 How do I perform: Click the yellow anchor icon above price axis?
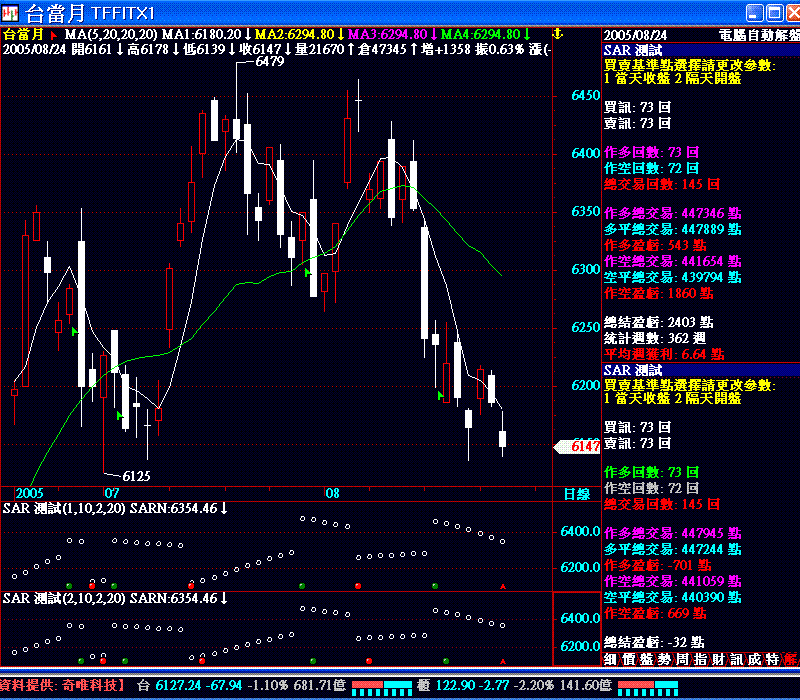pos(558,34)
